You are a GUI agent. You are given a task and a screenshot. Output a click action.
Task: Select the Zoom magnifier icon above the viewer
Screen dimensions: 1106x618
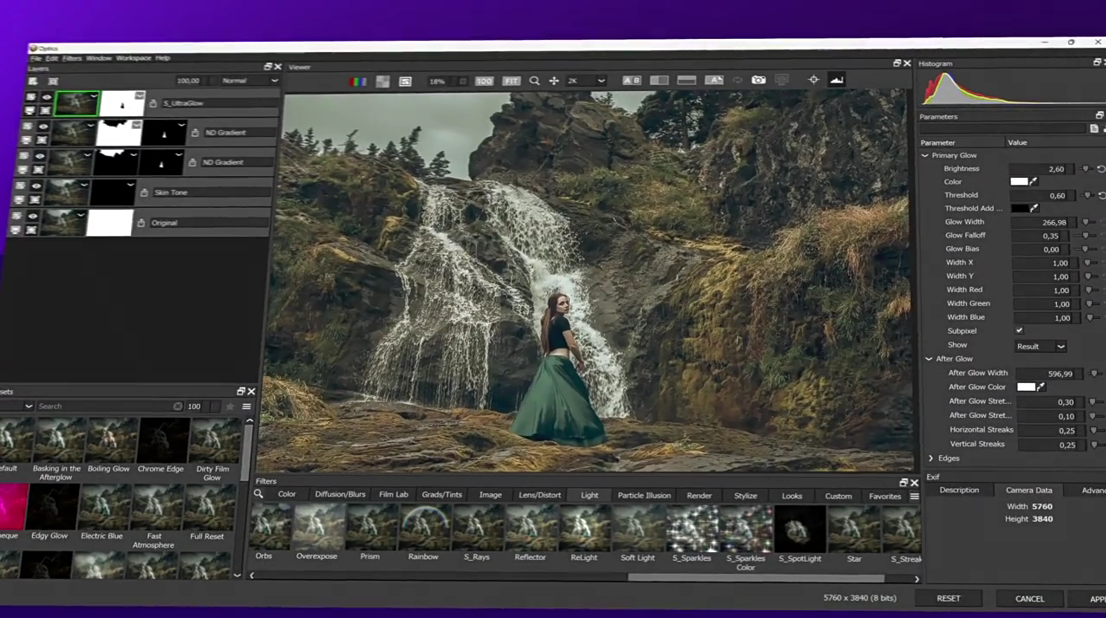pos(532,80)
